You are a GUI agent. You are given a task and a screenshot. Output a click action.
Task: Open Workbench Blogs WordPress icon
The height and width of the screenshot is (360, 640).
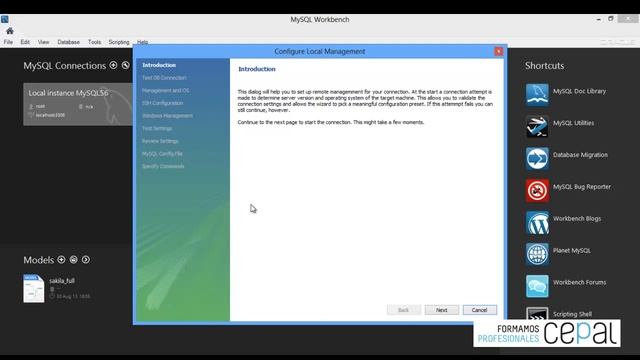point(537,222)
